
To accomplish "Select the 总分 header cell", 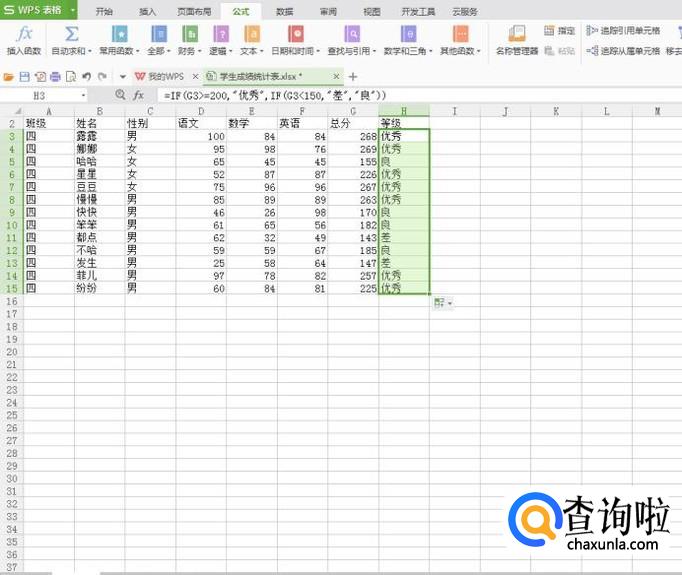I will 353,123.
